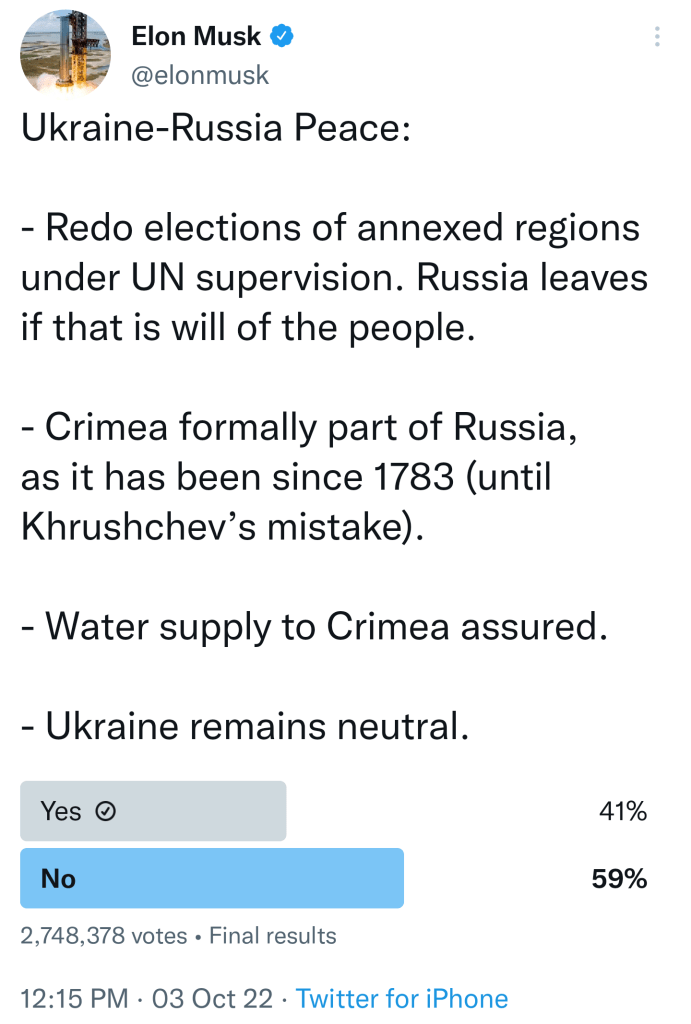
Task: Select the Yes poll option bar
Action: (x=153, y=811)
